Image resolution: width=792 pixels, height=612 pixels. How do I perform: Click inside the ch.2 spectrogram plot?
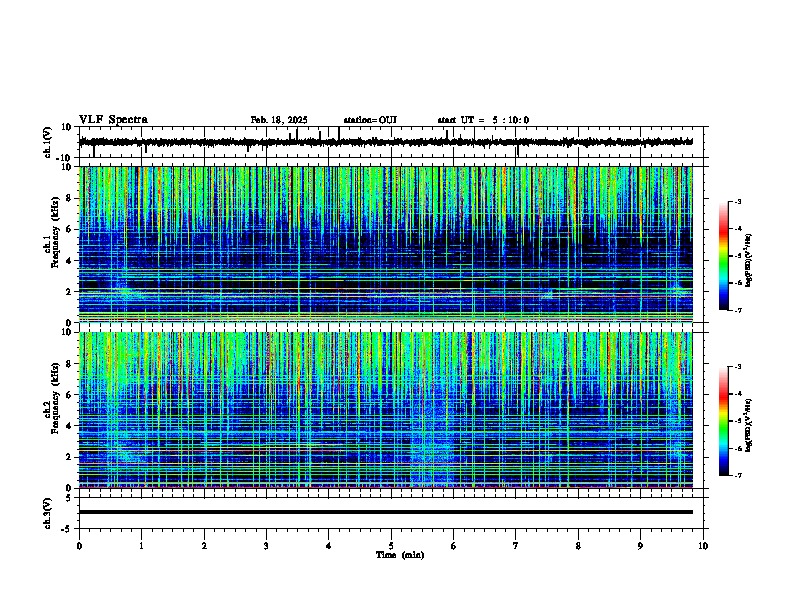click(x=386, y=410)
